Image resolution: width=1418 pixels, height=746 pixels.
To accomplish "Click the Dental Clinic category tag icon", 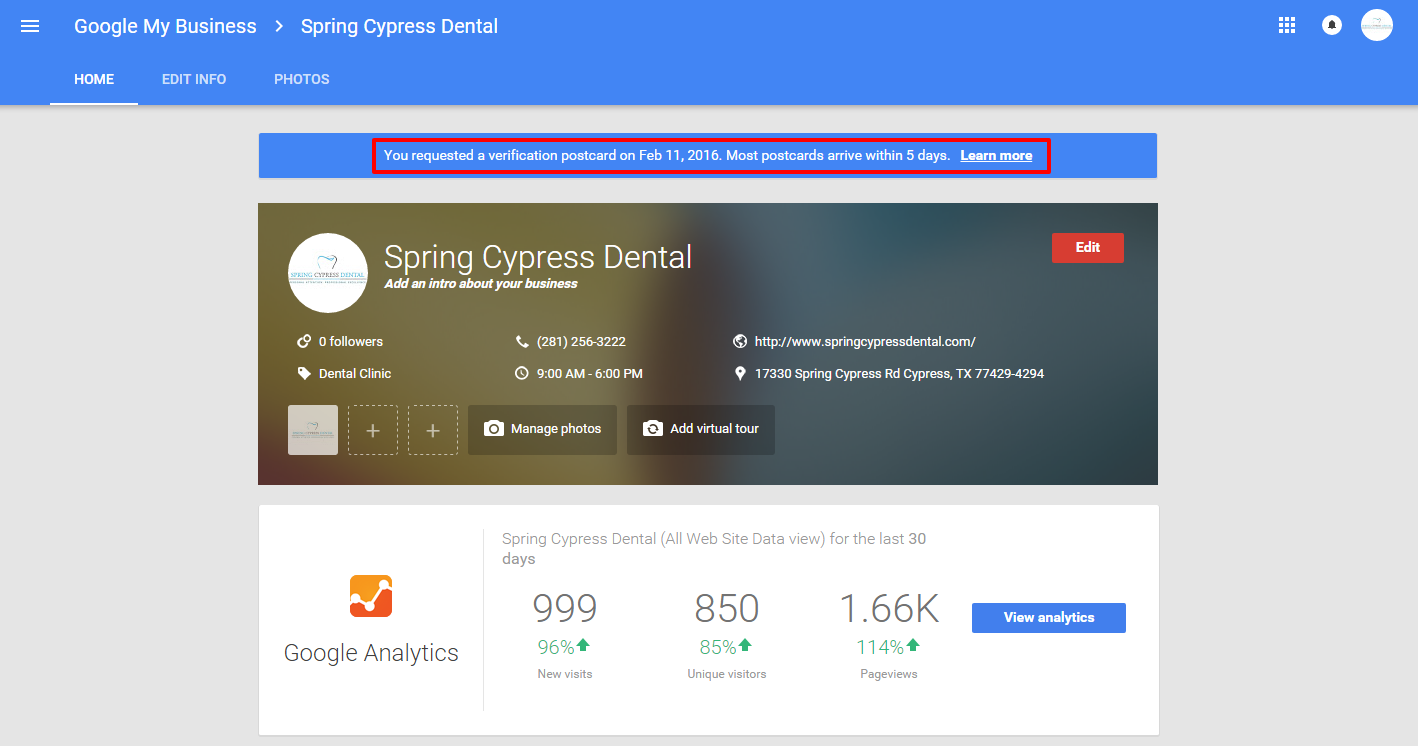I will 304,374.
